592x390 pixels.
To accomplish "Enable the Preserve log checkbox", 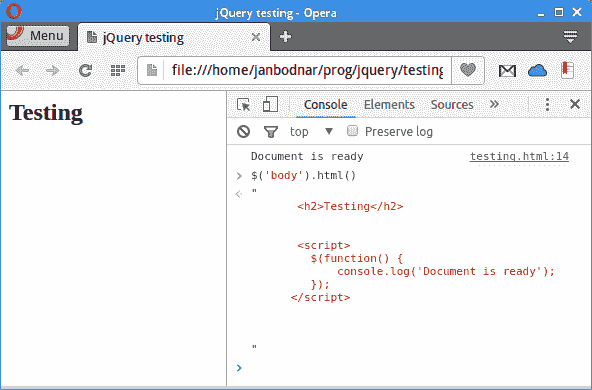I will [x=352, y=131].
